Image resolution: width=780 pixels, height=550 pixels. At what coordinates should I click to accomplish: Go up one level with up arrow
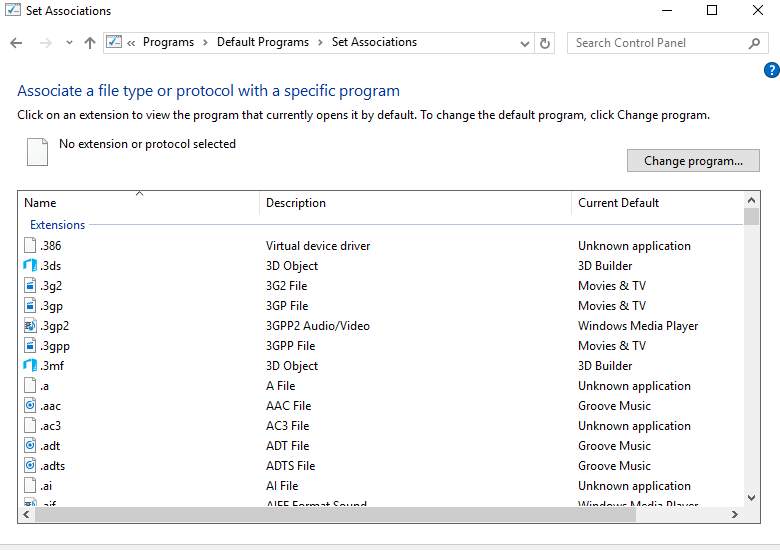click(x=90, y=43)
